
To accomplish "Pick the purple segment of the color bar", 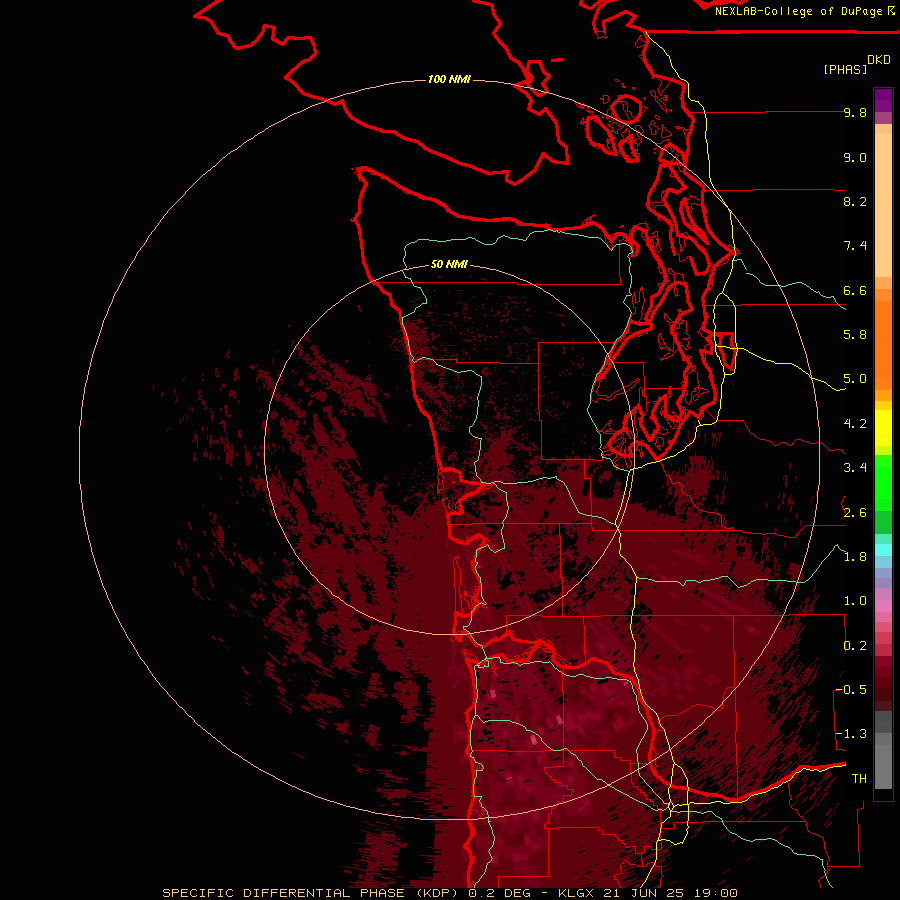I will (883, 100).
